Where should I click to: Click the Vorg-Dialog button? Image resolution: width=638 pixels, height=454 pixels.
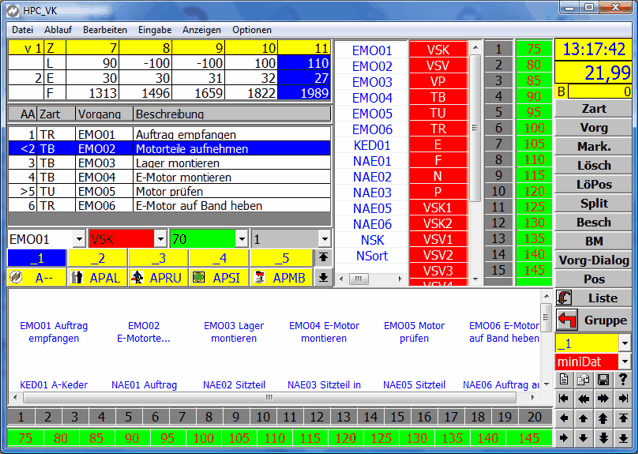pyautogui.click(x=594, y=260)
